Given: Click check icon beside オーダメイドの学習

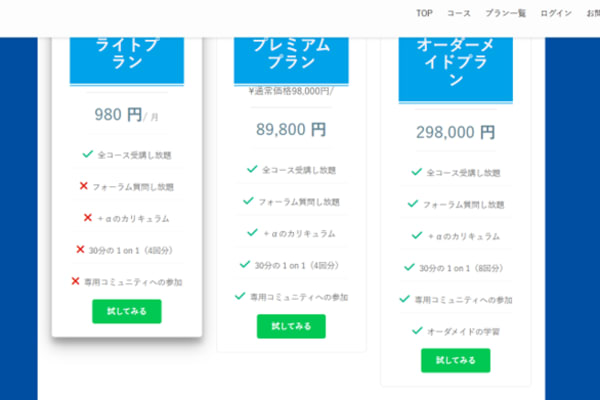Looking at the screenshot, I should click(417, 330).
